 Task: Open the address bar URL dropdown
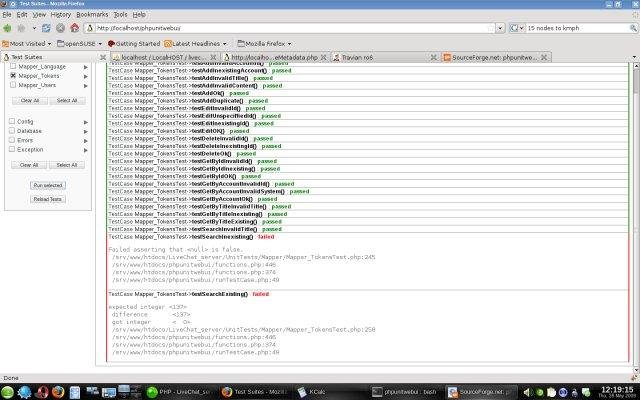(500, 28)
